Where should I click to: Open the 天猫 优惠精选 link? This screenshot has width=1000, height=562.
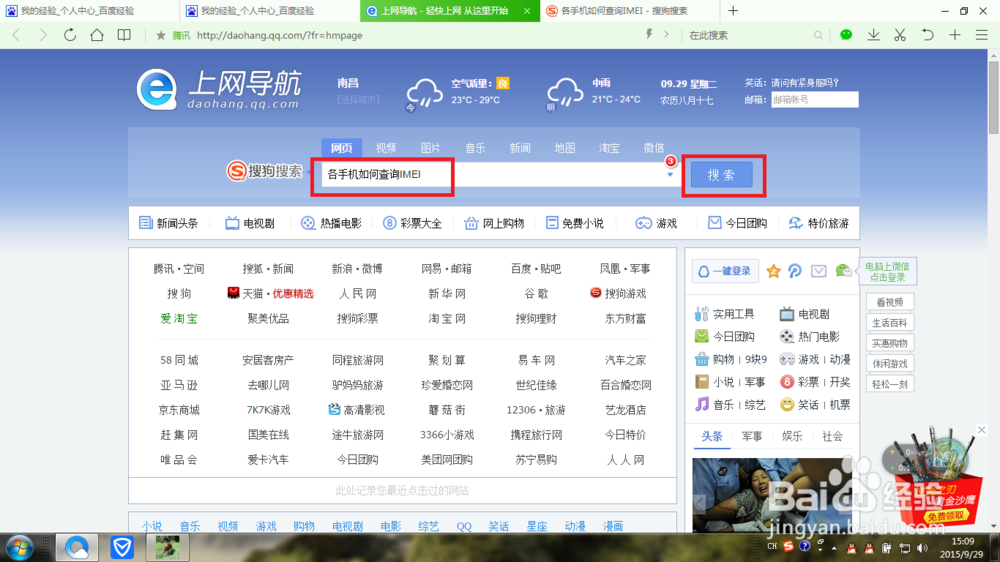[270, 293]
